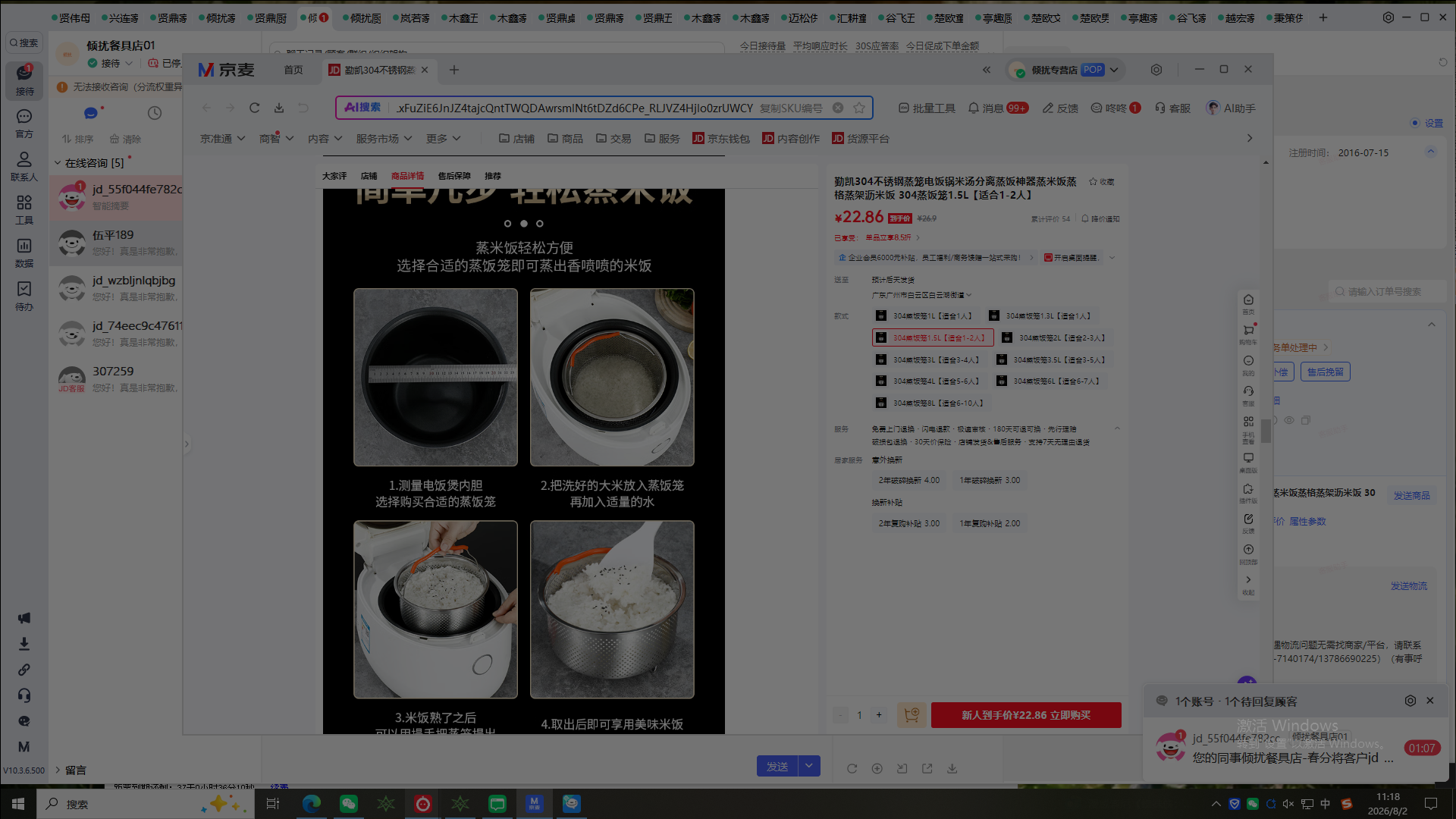Open the 售后保障 tab
This screenshot has width=1456, height=819.
coord(454,176)
